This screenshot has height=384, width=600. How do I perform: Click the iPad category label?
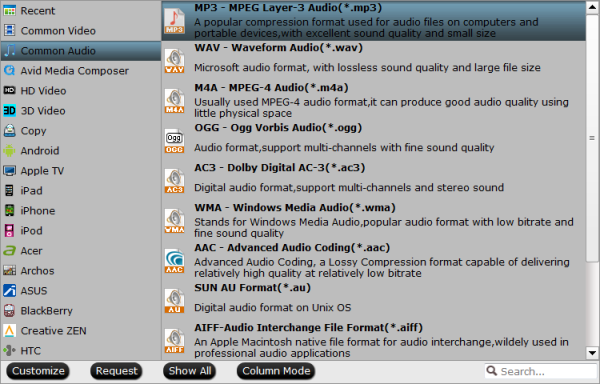pos(31,190)
